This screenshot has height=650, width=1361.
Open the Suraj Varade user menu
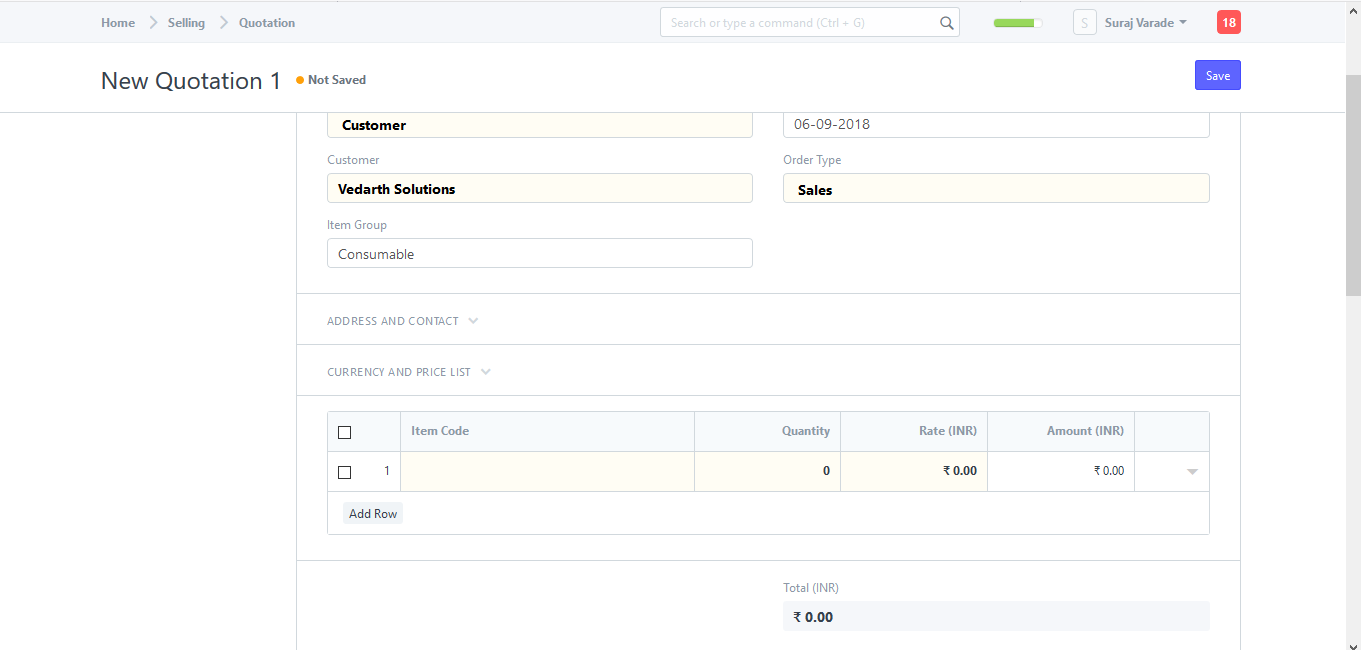(1145, 22)
